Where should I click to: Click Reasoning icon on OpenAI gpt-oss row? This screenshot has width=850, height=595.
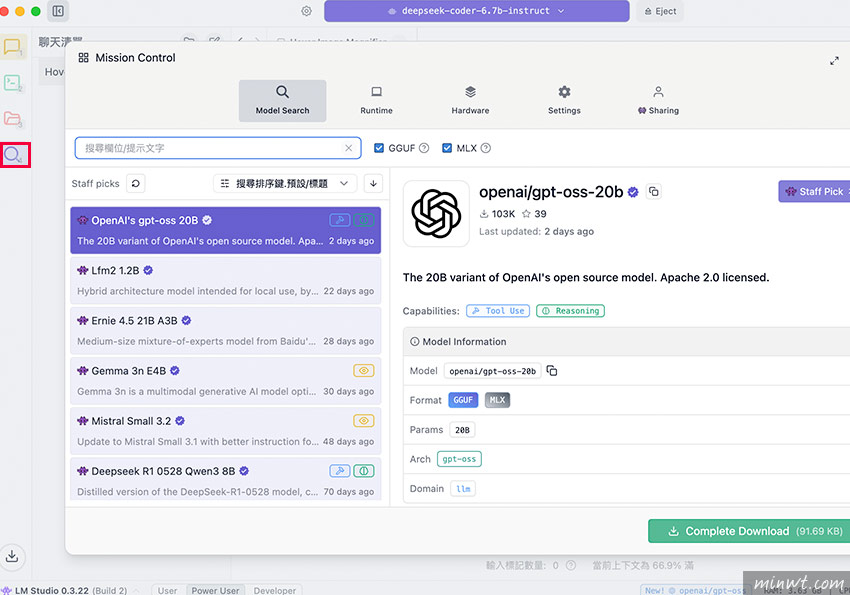click(x=364, y=220)
